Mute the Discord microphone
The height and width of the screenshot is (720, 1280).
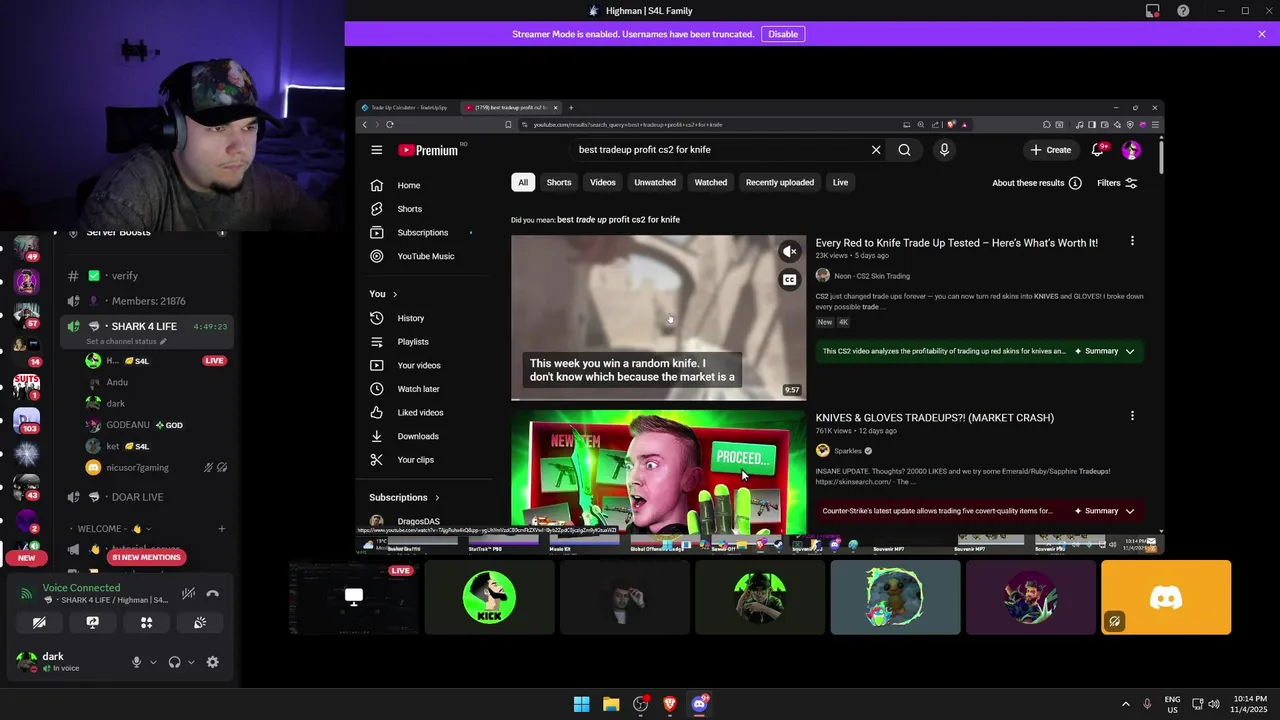pos(137,662)
